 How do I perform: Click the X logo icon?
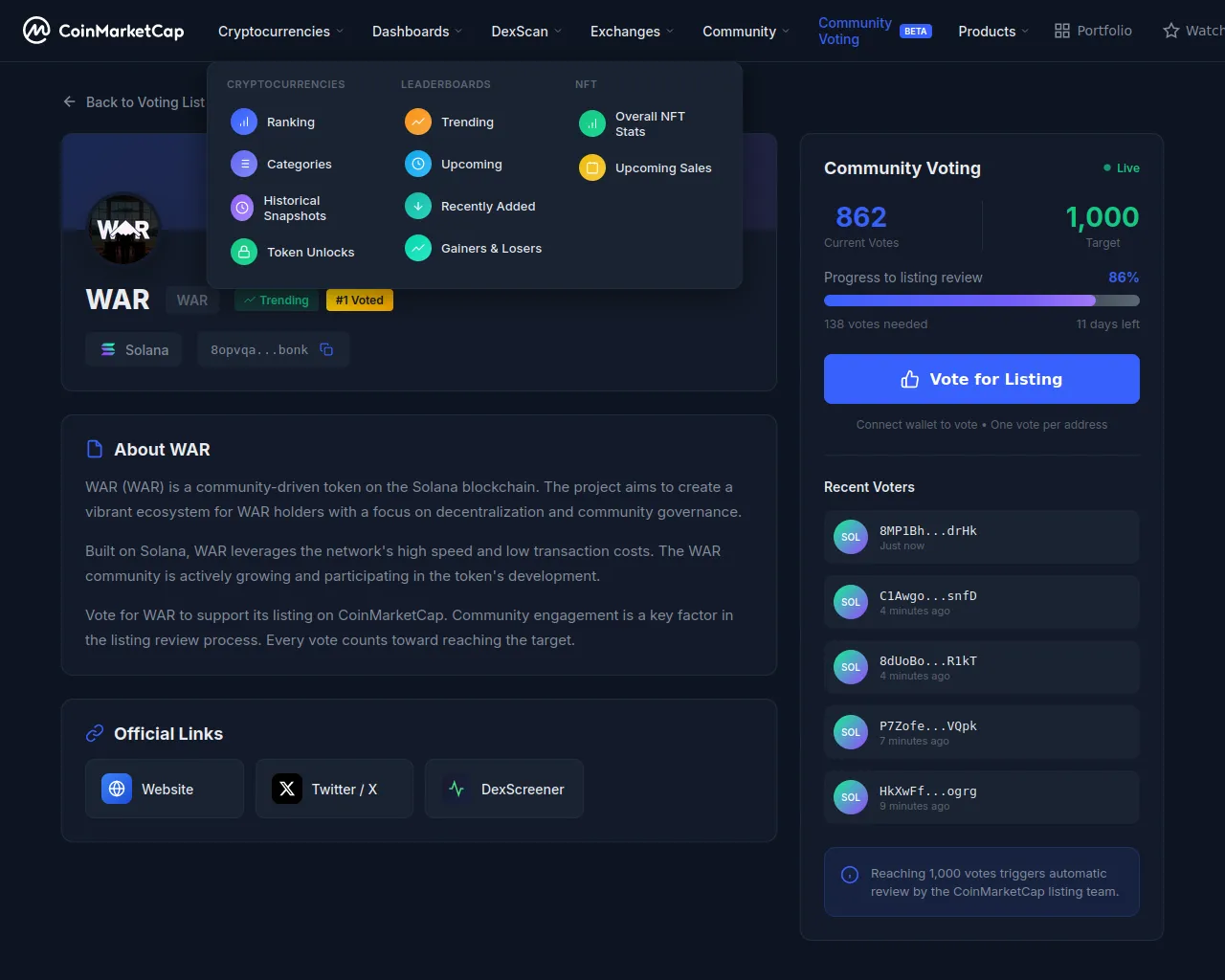pyautogui.click(x=287, y=789)
